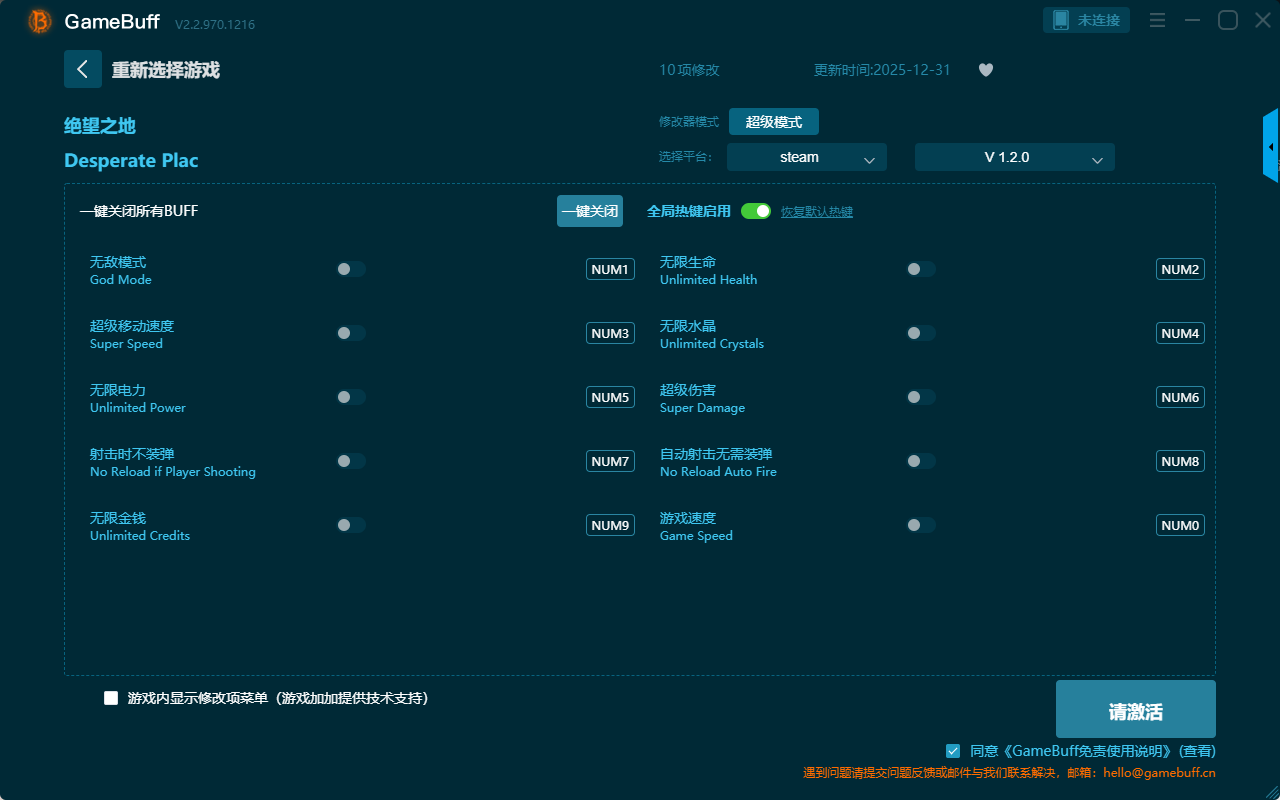Open the steam platform dropdown
Viewport: 1280px width, 800px height.
tap(806, 157)
